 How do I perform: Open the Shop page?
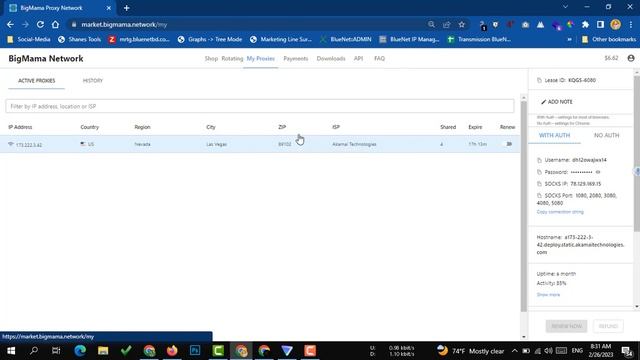tap(211, 58)
